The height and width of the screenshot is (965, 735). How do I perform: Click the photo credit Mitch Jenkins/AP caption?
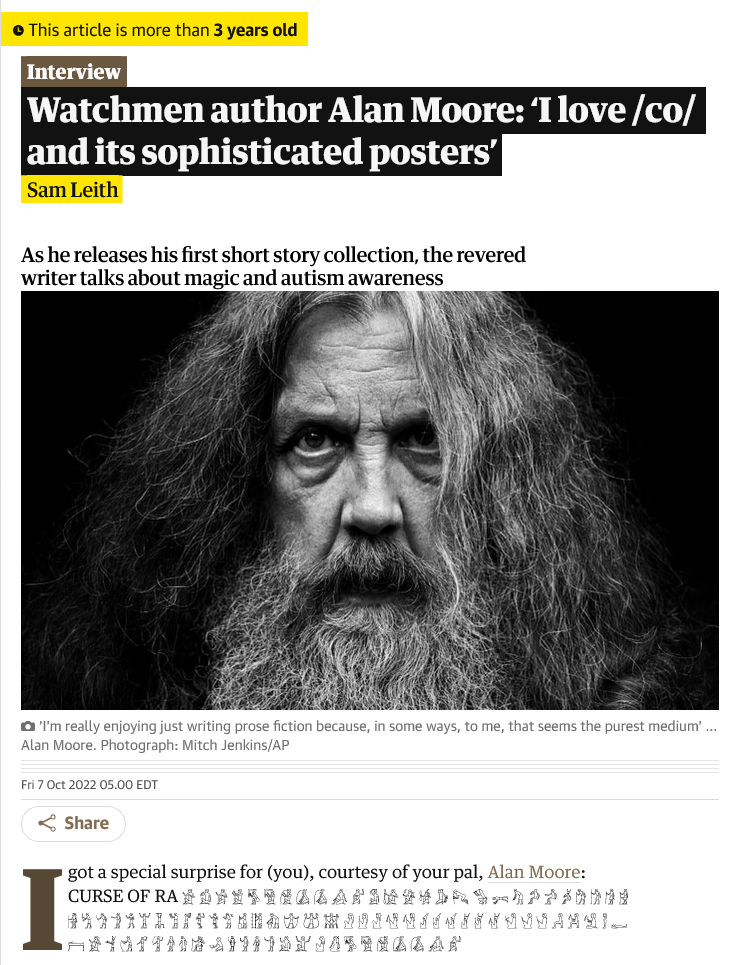click(195, 745)
